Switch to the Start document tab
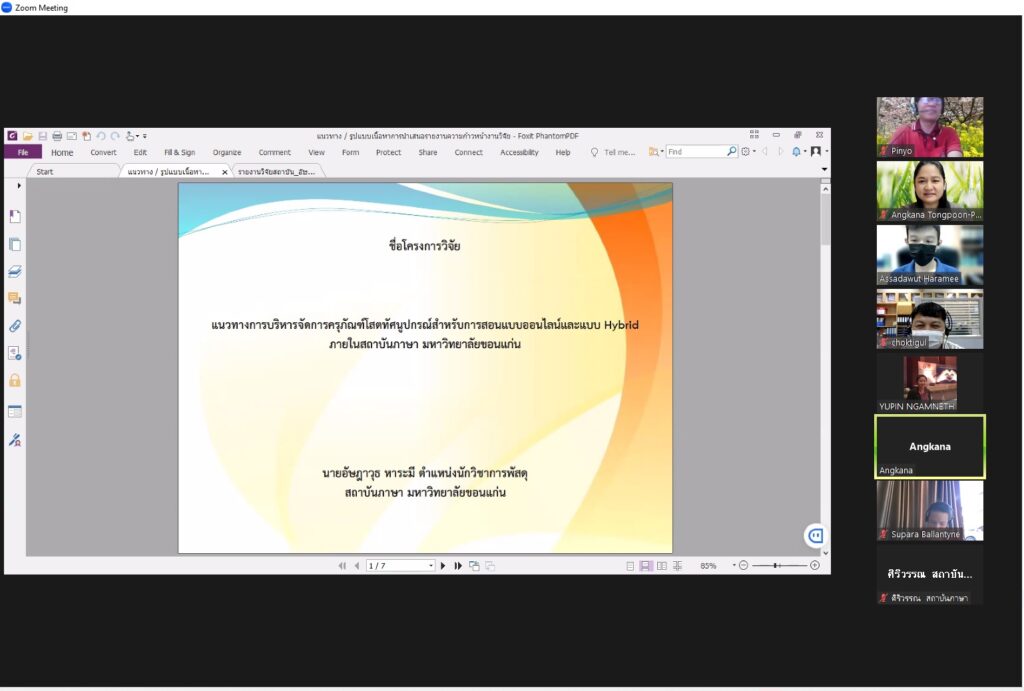1024x691 pixels. click(x=45, y=172)
